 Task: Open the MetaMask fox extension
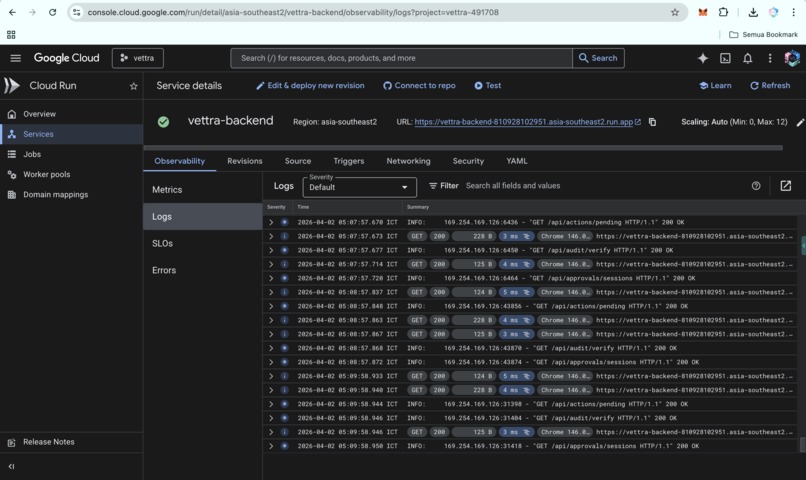coord(703,12)
